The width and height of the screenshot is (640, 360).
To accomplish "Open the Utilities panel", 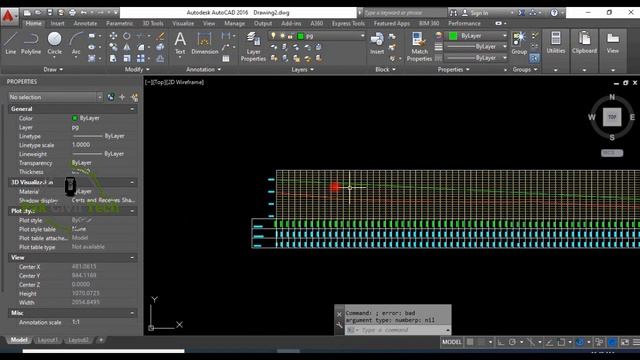I will (556, 43).
